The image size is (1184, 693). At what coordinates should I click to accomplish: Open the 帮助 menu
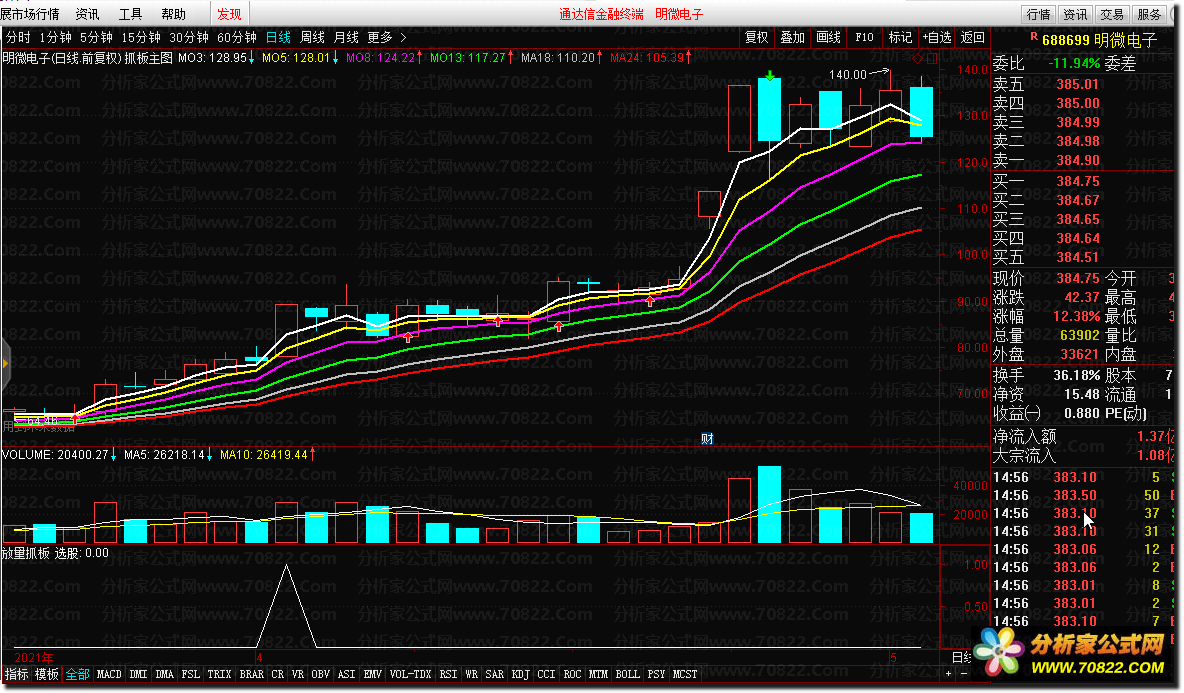[173, 14]
